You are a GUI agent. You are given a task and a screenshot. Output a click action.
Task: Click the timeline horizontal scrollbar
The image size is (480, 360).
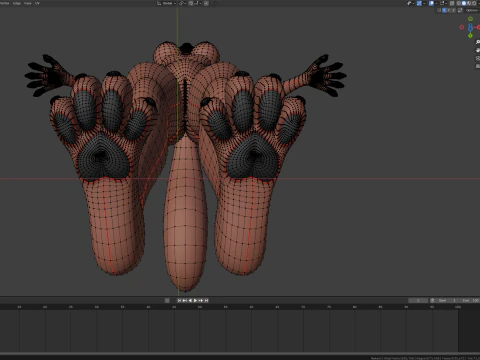tap(240, 353)
